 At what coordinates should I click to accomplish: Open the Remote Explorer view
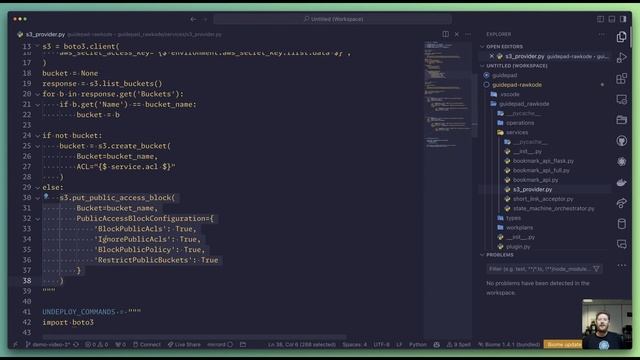(621, 99)
